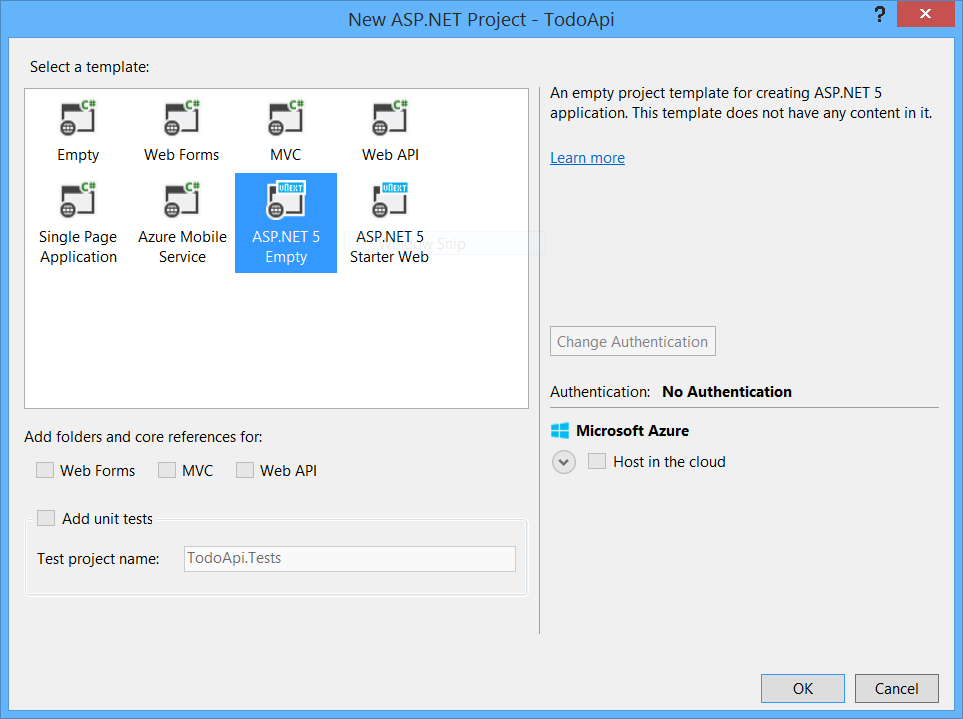The width and height of the screenshot is (963, 719).
Task: Click the template description text
Action: [x=741, y=103]
